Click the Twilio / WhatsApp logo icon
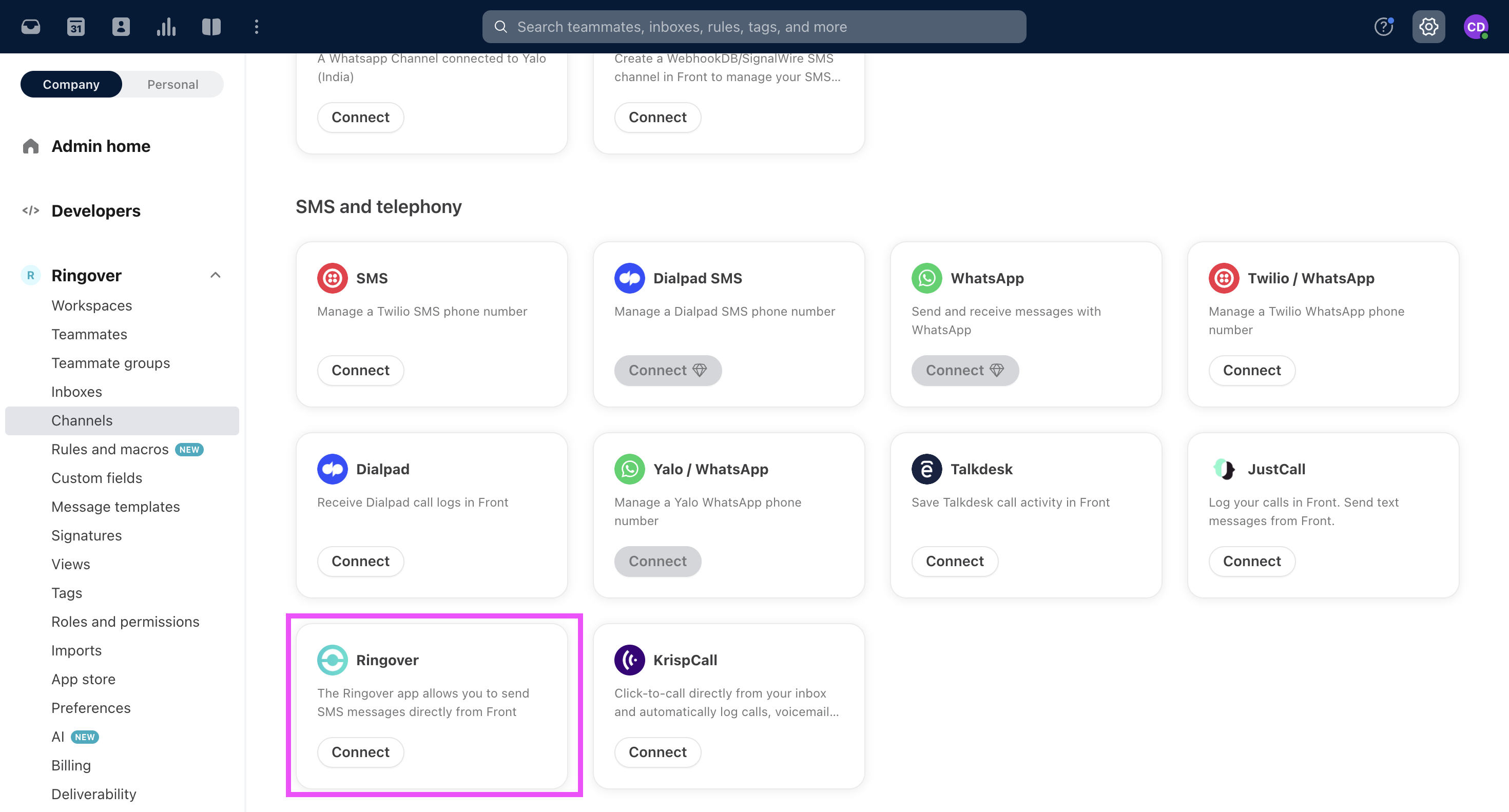The image size is (1509, 812). click(1224, 278)
